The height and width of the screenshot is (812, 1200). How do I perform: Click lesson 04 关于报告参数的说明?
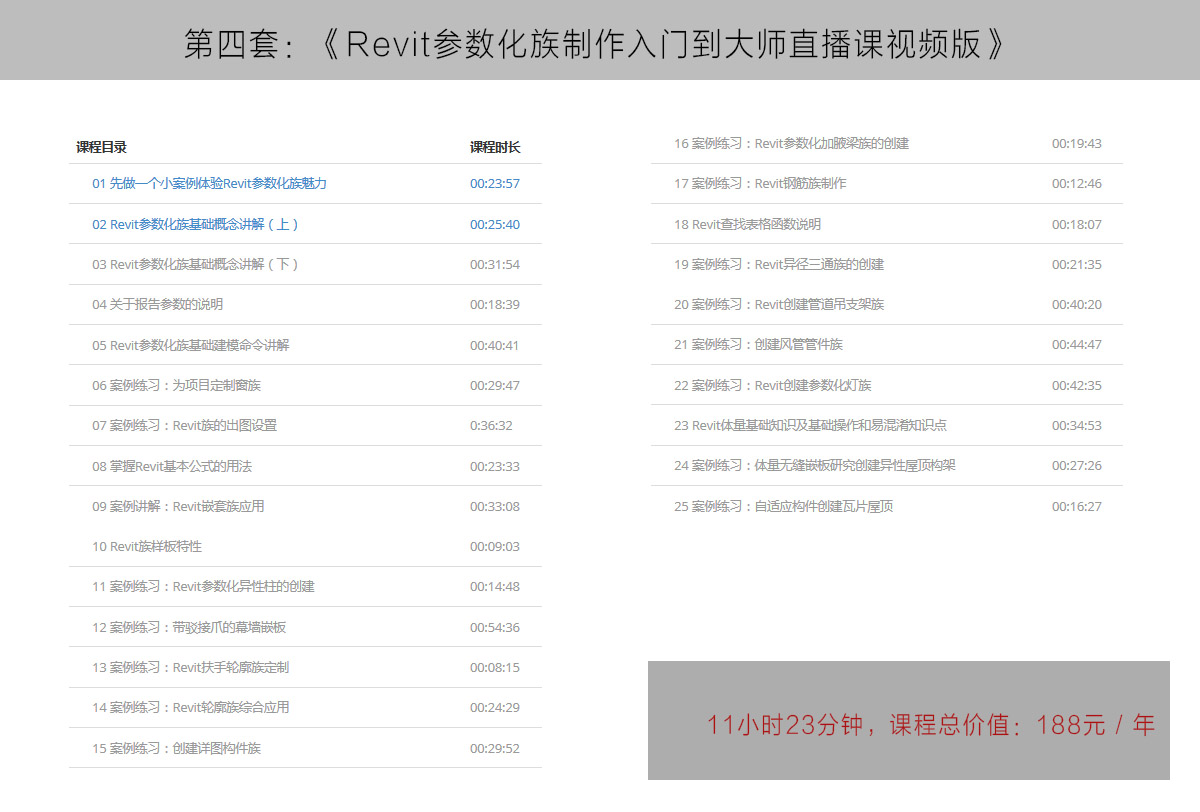tap(157, 305)
